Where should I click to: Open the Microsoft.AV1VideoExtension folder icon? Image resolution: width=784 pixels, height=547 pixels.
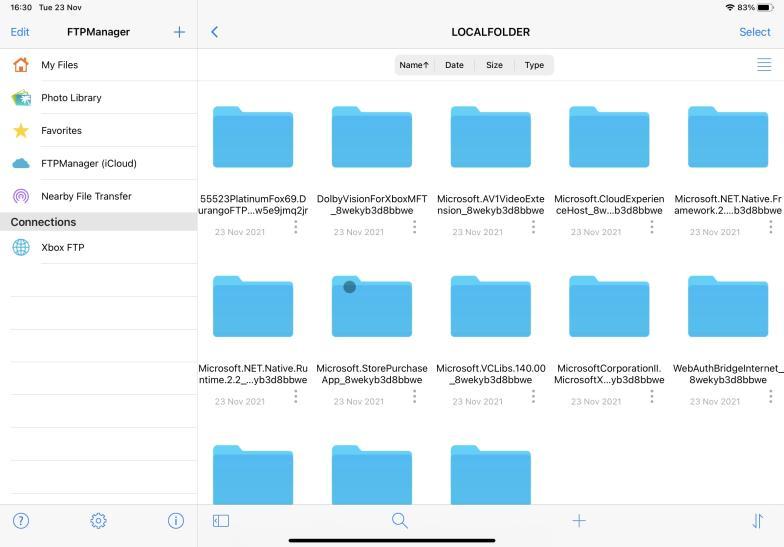click(x=490, y=136)
